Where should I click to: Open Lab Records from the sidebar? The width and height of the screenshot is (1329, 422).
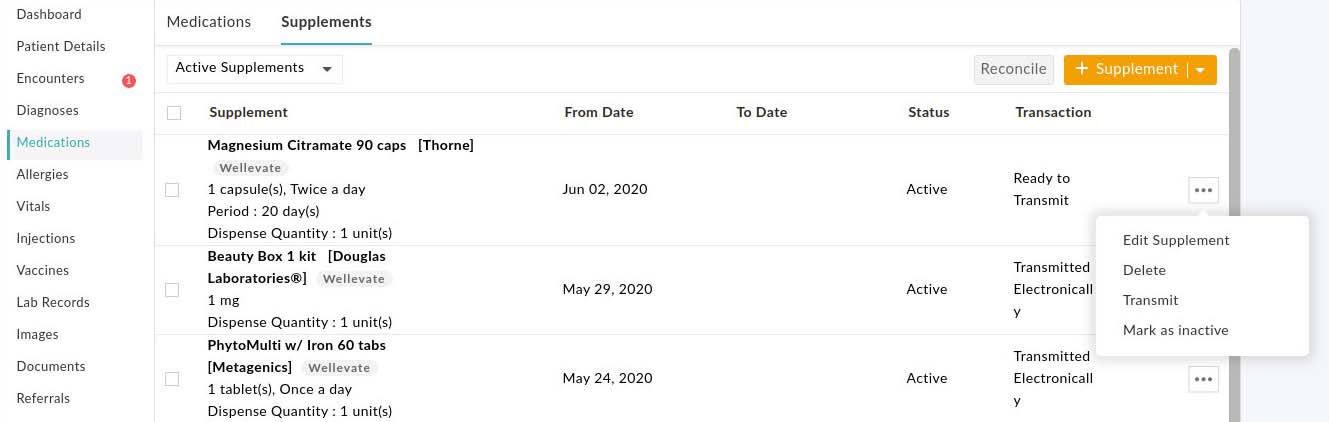pyautogui.click(x=53, y=303)
